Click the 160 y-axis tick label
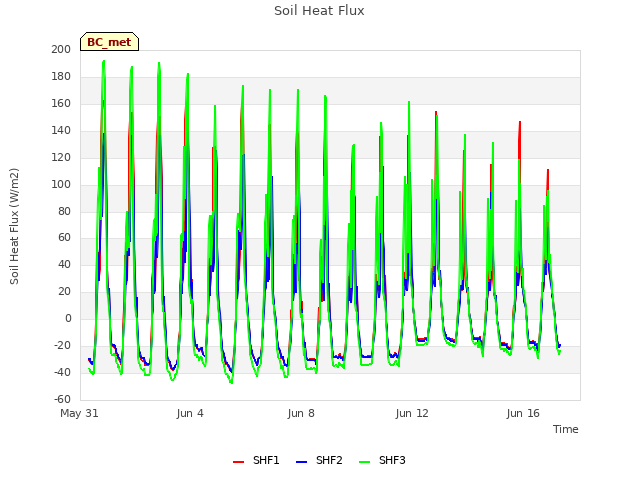Image resolution: width=640 pixels, height=480 pixels. click(61, 103)
